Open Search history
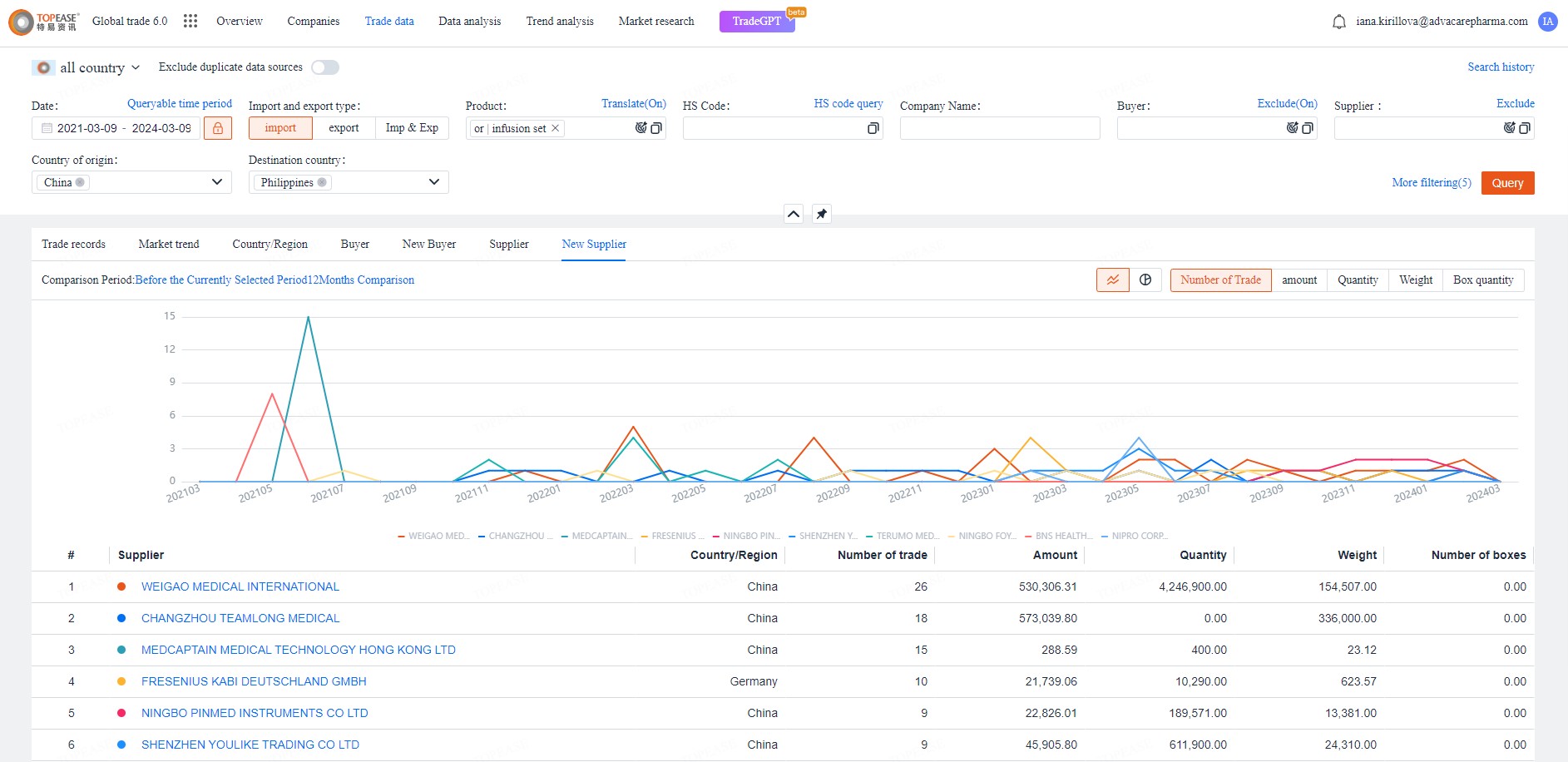The height and width of the screenshot is (762, 1568). point(1501,67)
